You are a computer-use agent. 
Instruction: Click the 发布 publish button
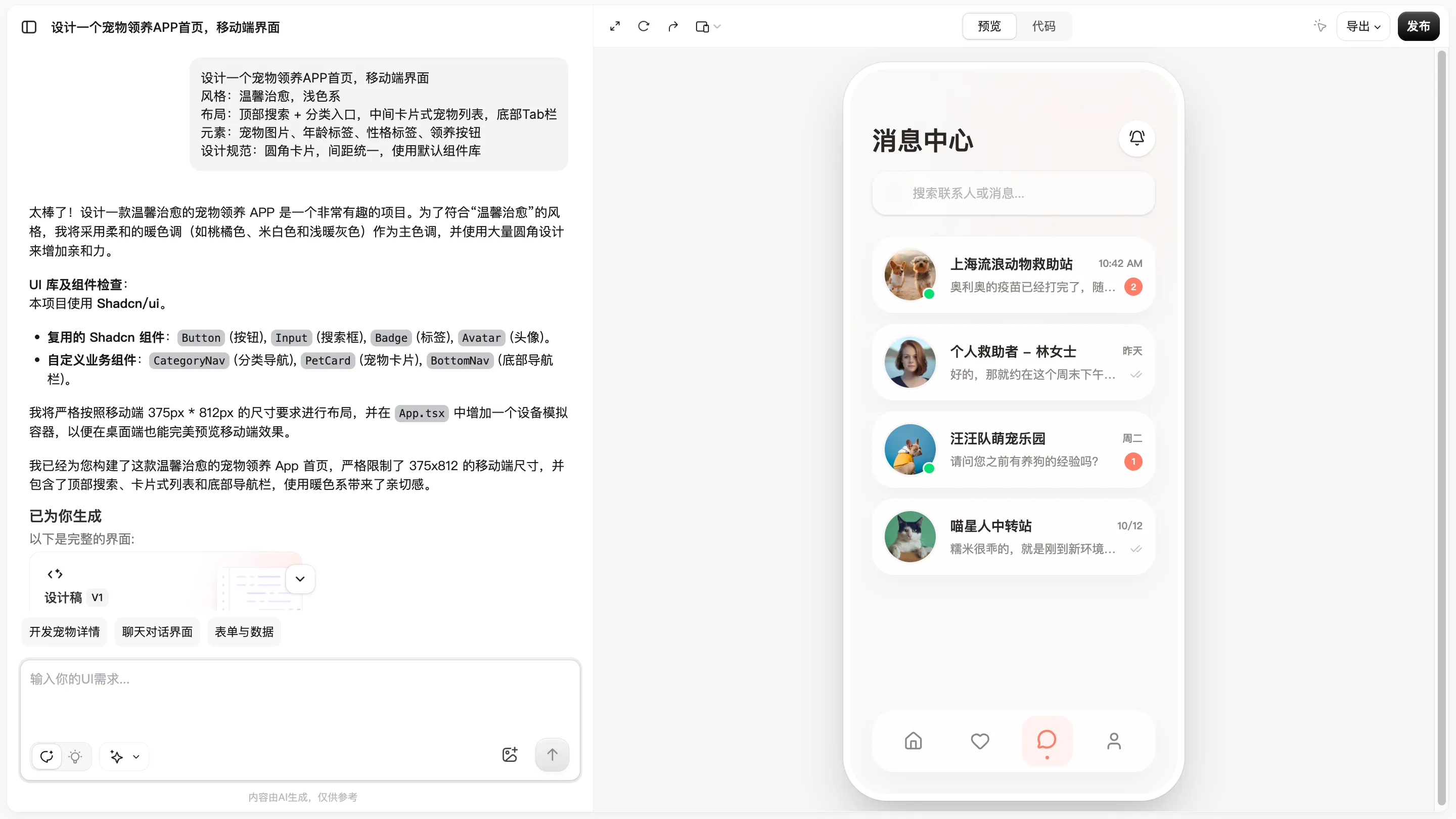1419,26
